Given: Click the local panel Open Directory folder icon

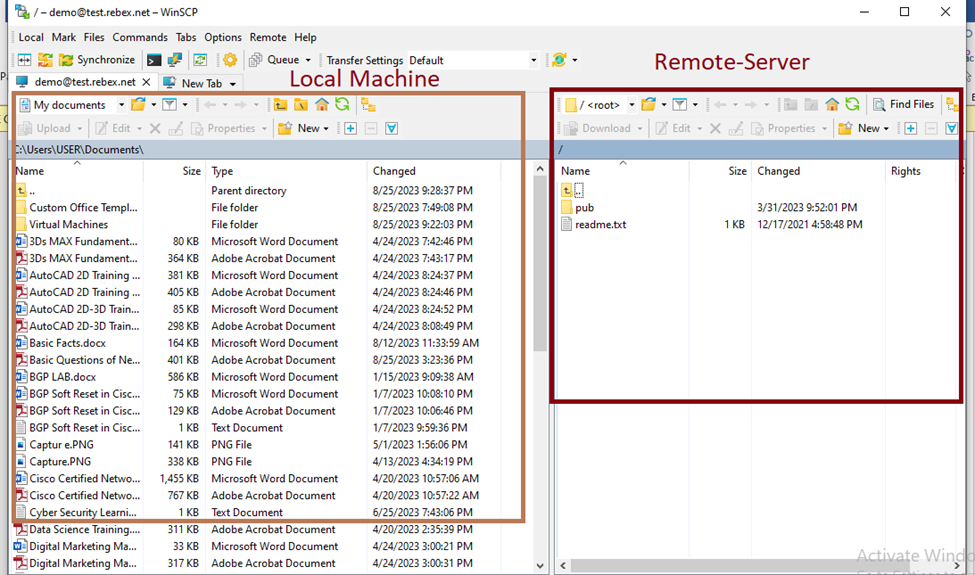Looking at the screenshot, I should [138, 104].
